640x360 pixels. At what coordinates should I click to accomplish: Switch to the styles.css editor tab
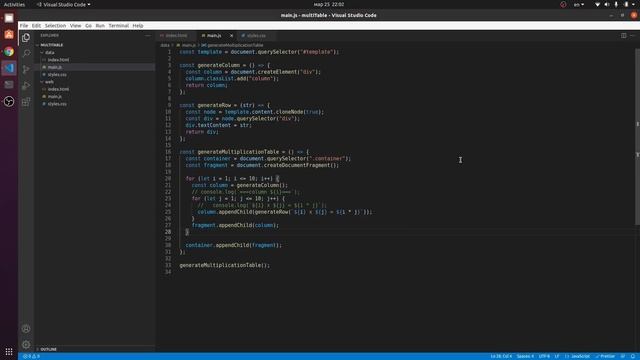(256, 36)
